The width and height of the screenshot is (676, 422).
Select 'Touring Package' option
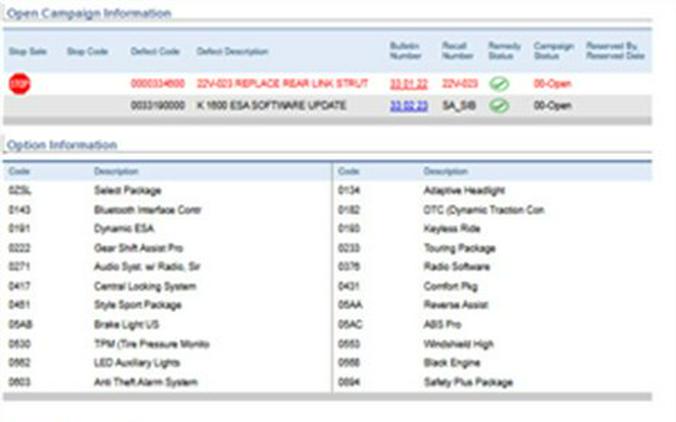tap(460, 248)
